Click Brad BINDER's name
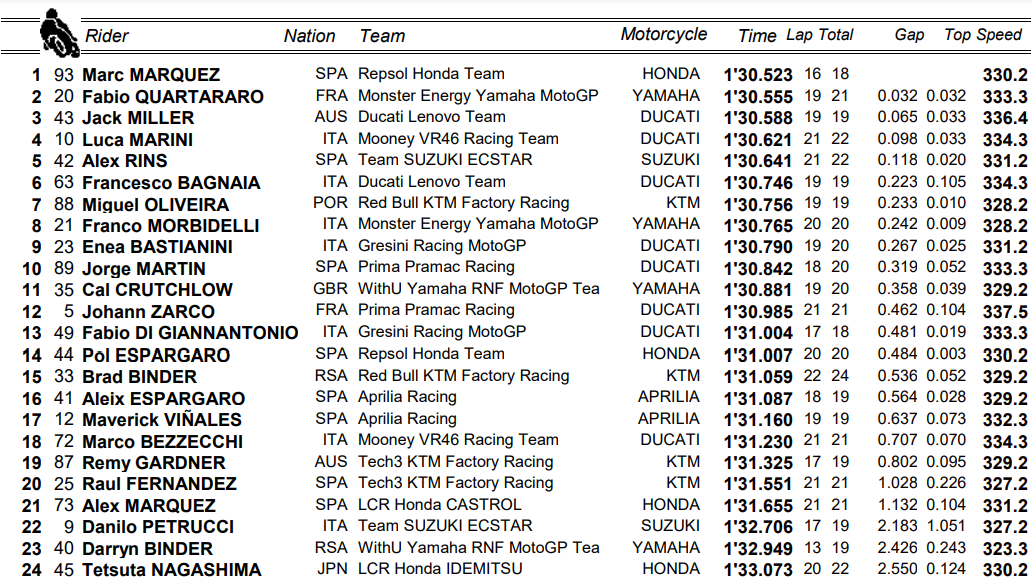 click(139, 377)
